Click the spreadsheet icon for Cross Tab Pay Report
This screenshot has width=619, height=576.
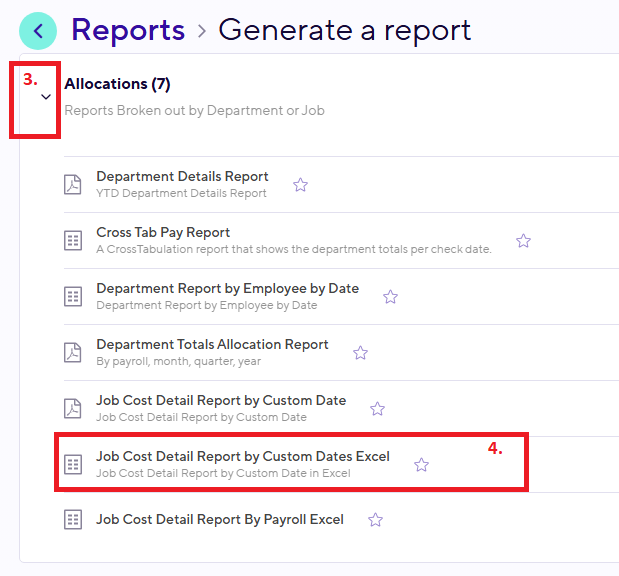coord(73,240)
